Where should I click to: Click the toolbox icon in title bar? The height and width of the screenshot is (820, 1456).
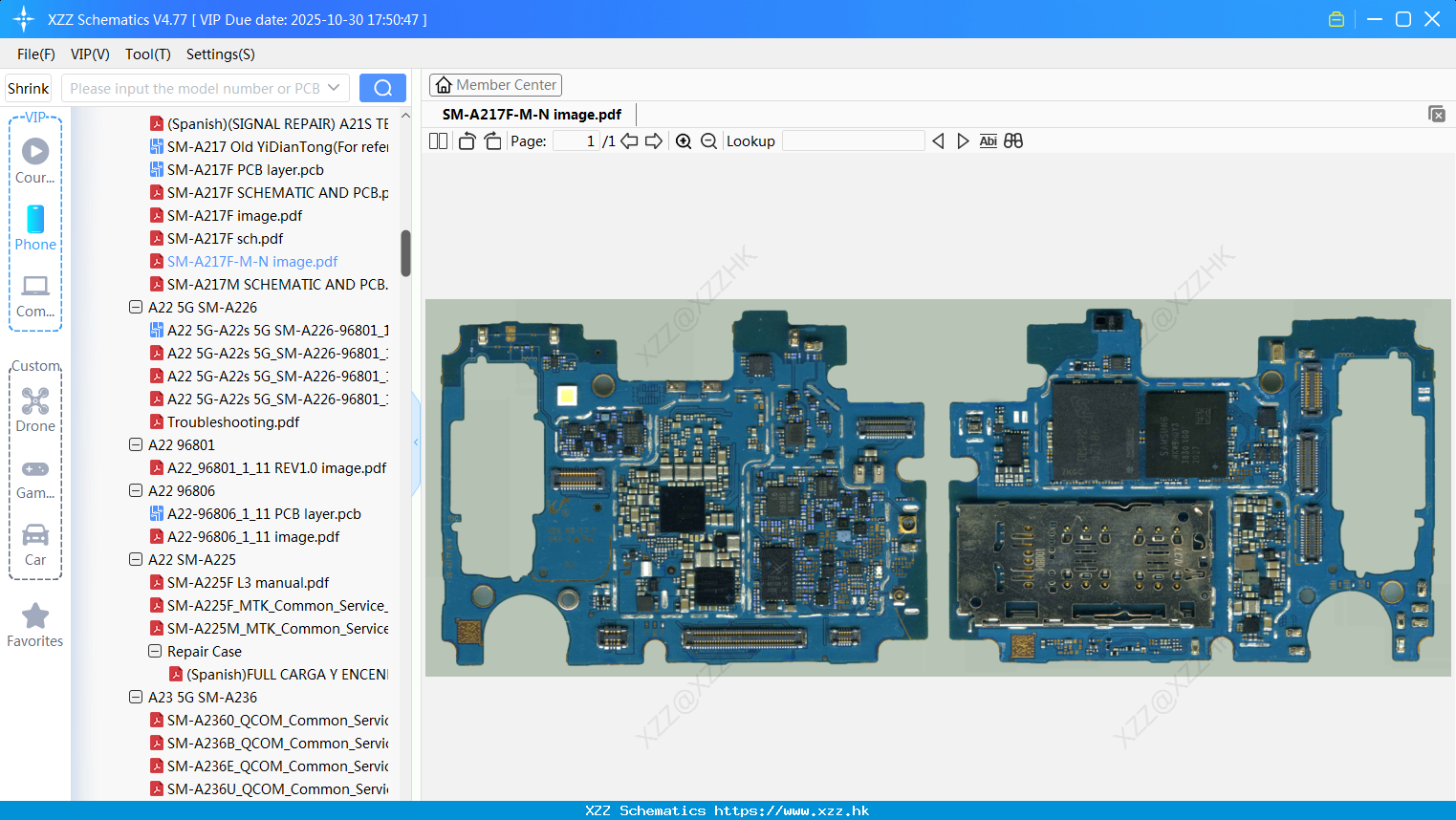pyautogui.click(x=1336, y=19)
